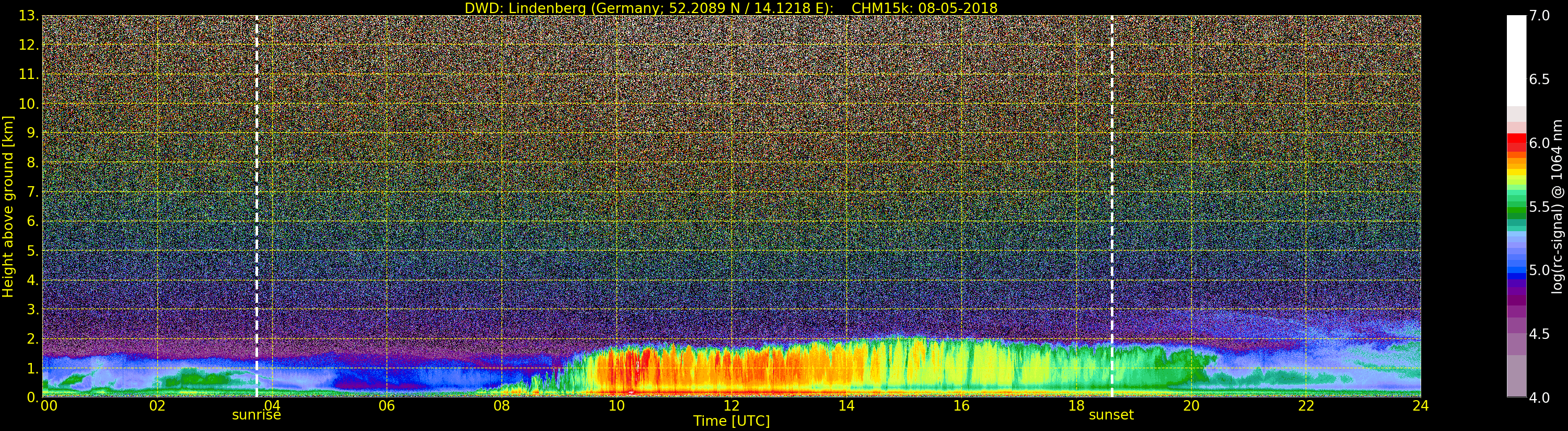Click the time tick label '04'
This screenshot has height=431, width=1568.
pyautogui.click(x=272, y=405)
